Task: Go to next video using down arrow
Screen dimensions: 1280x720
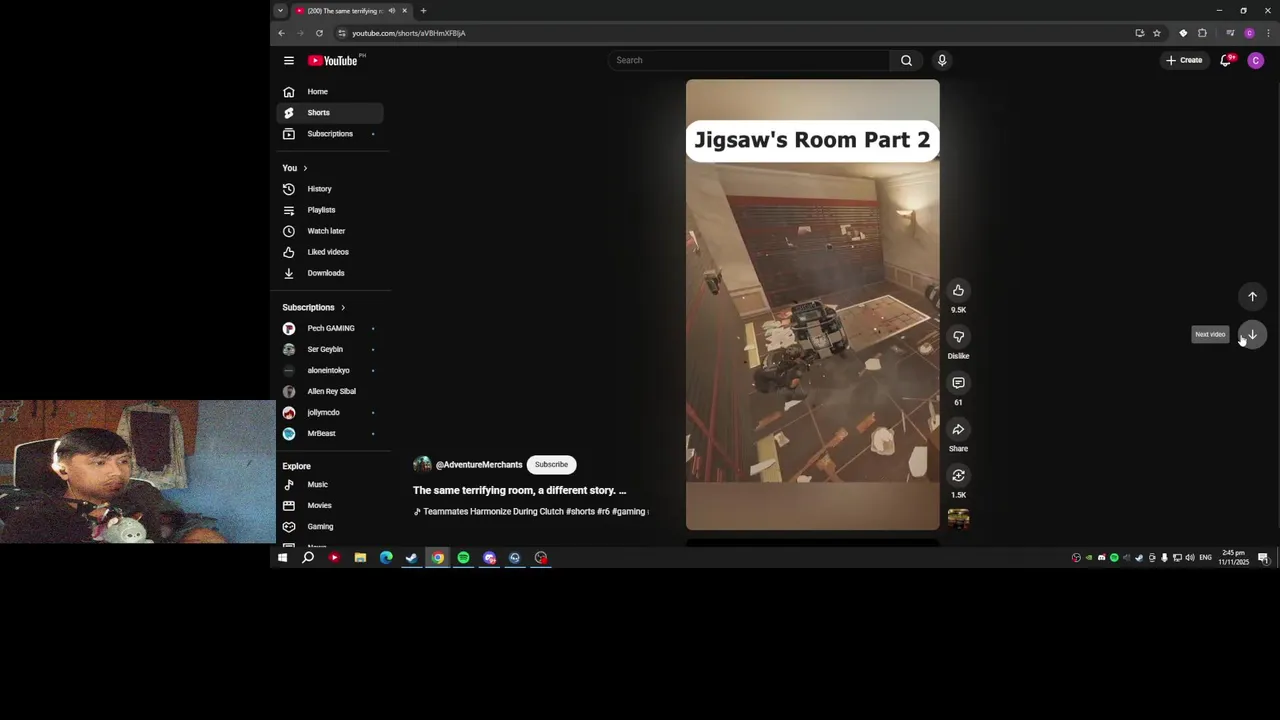Action: coord(1252,335)
